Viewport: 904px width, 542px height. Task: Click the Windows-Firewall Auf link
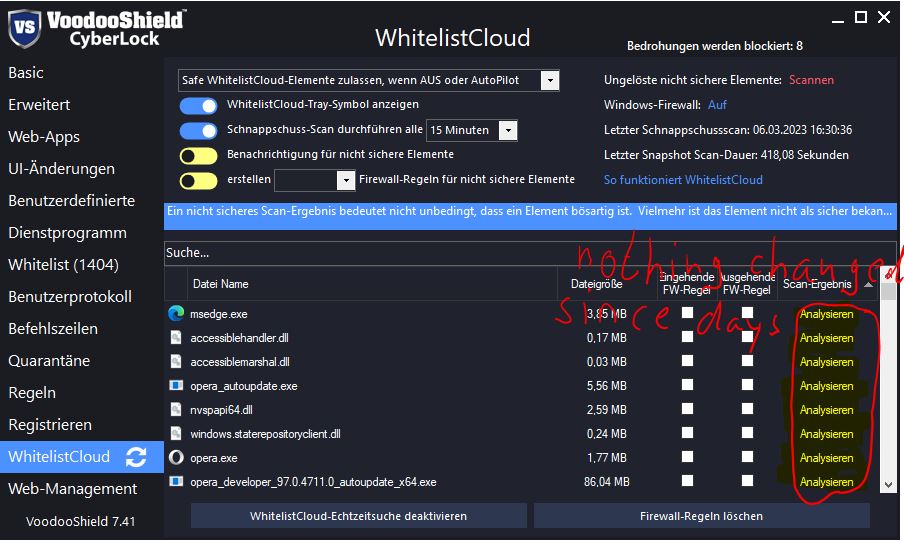717,105
